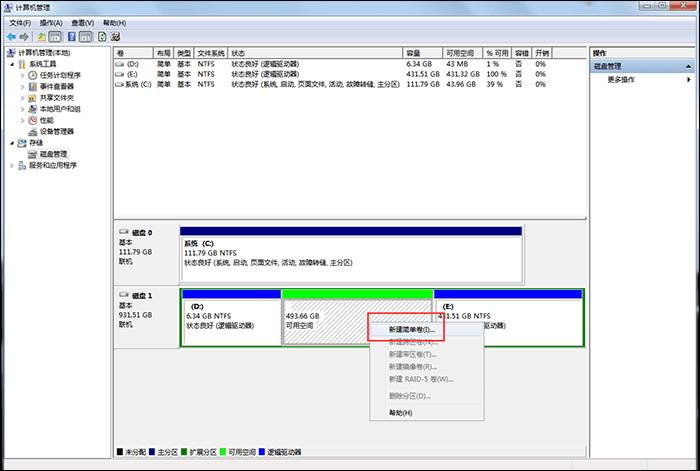This screenshot has height=471, width=700.
Task: Select 磁盘管理 under 存储
Action: 52,154
